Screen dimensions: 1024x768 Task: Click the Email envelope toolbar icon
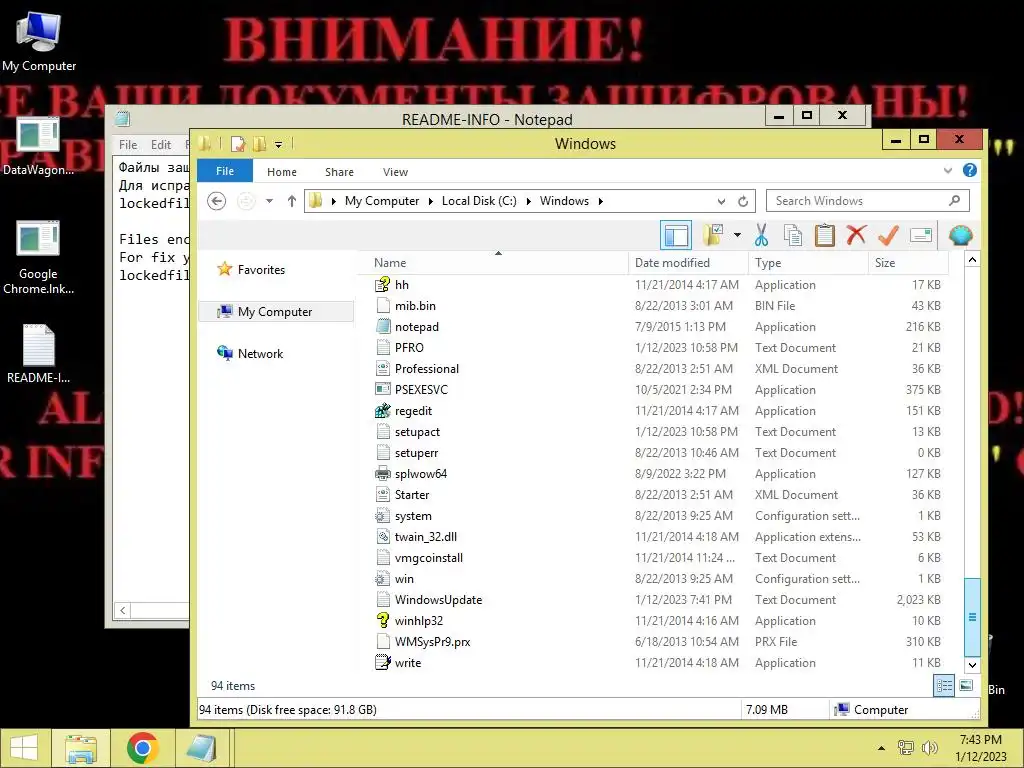pyautogui.click(x=921, y=235)
